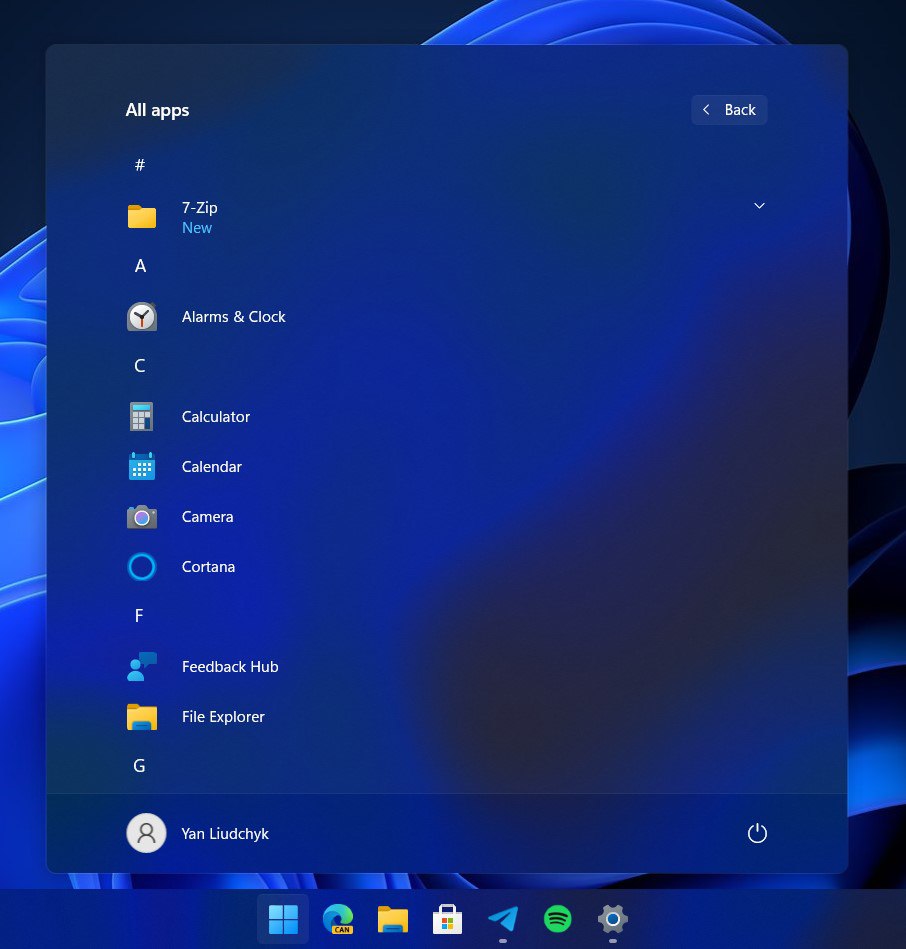This screenshot has height=949, width=906.
Task: Open the Calendar app icon
Action: 142,467
